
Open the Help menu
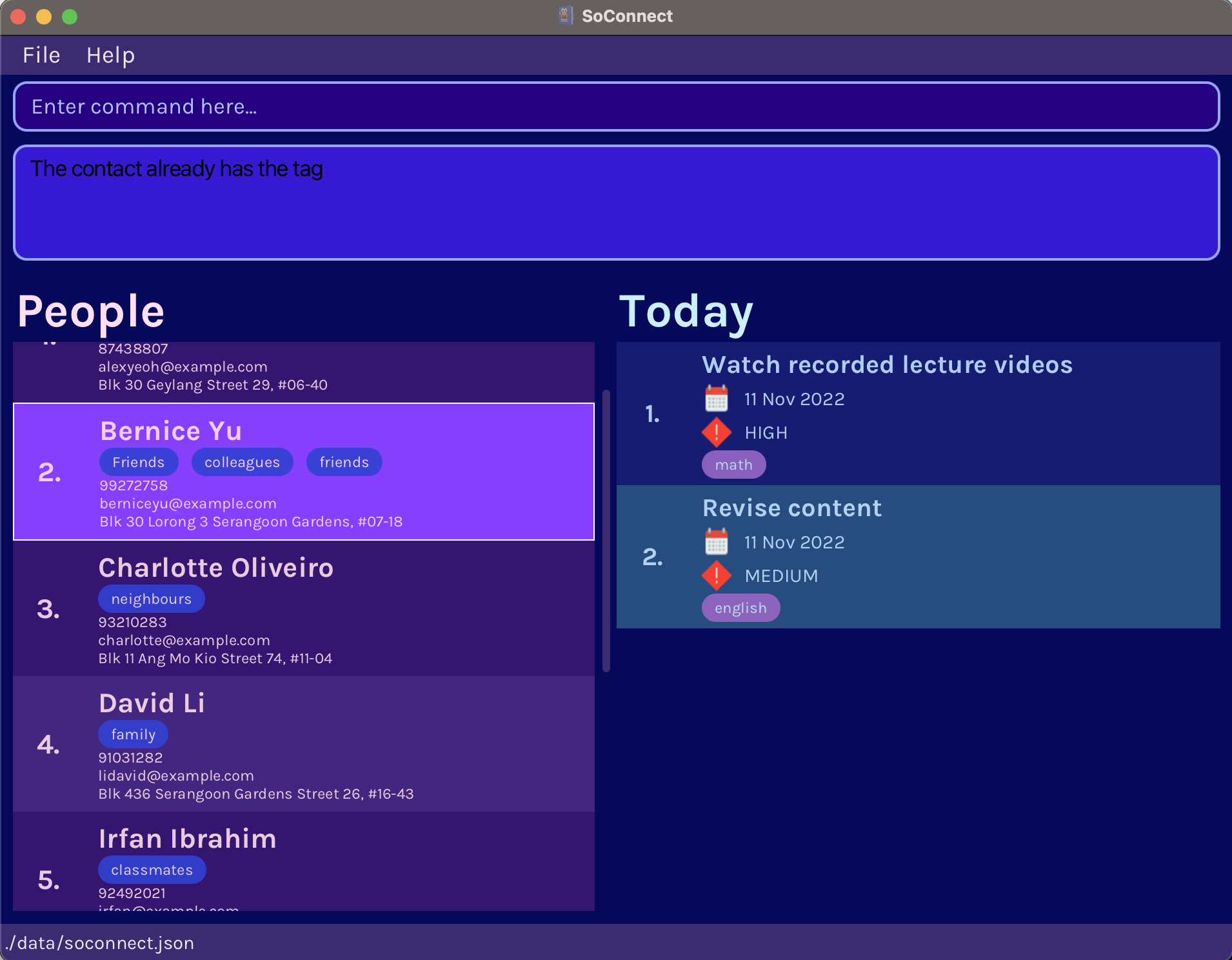[x=110, y=55]
